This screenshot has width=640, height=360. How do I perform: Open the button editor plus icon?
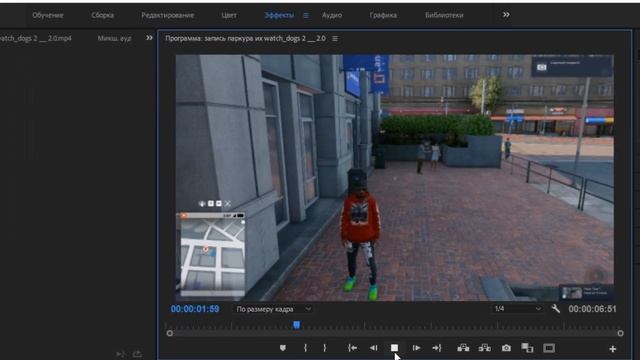(612, 349)
